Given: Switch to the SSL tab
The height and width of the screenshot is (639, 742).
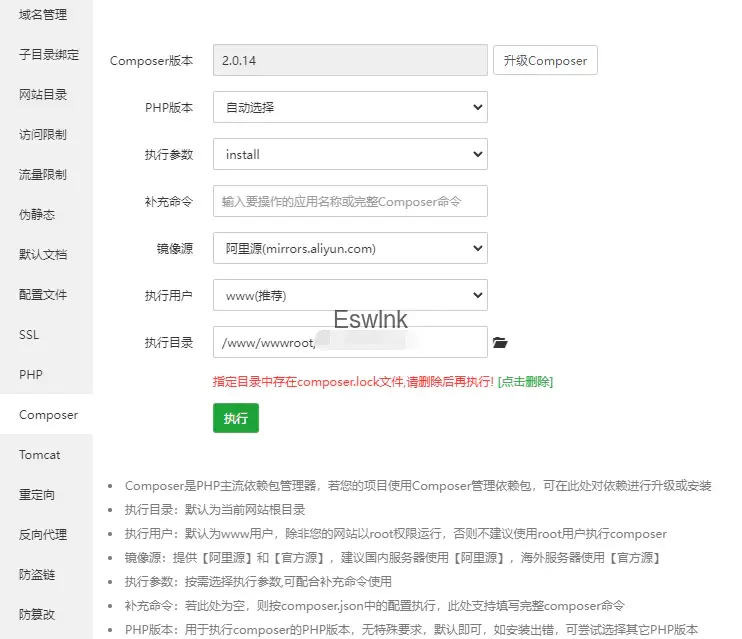Looking at the screenshot, I should (x=29, y=335).
